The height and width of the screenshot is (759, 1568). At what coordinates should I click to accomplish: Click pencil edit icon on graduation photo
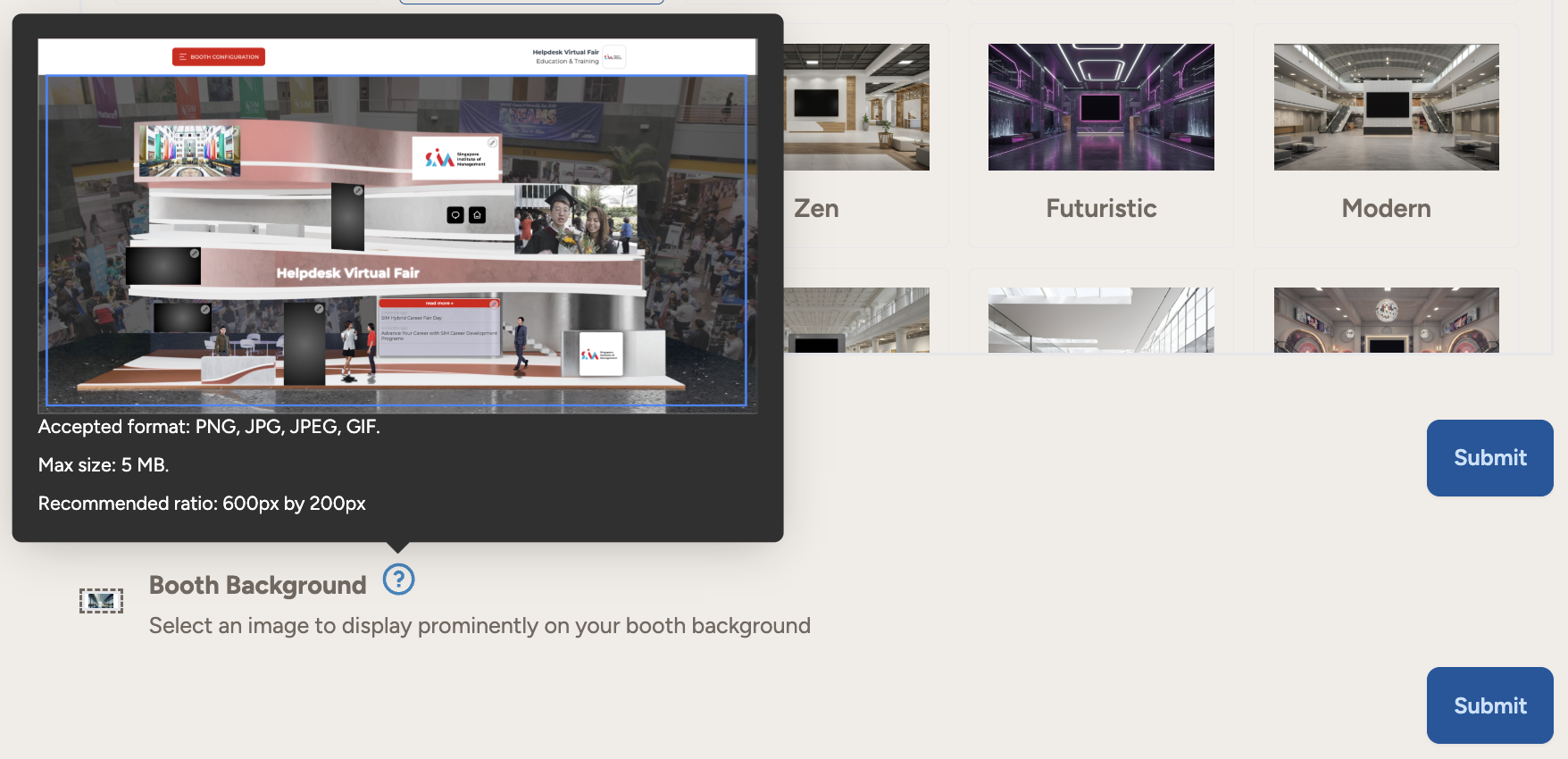point(630,192)
